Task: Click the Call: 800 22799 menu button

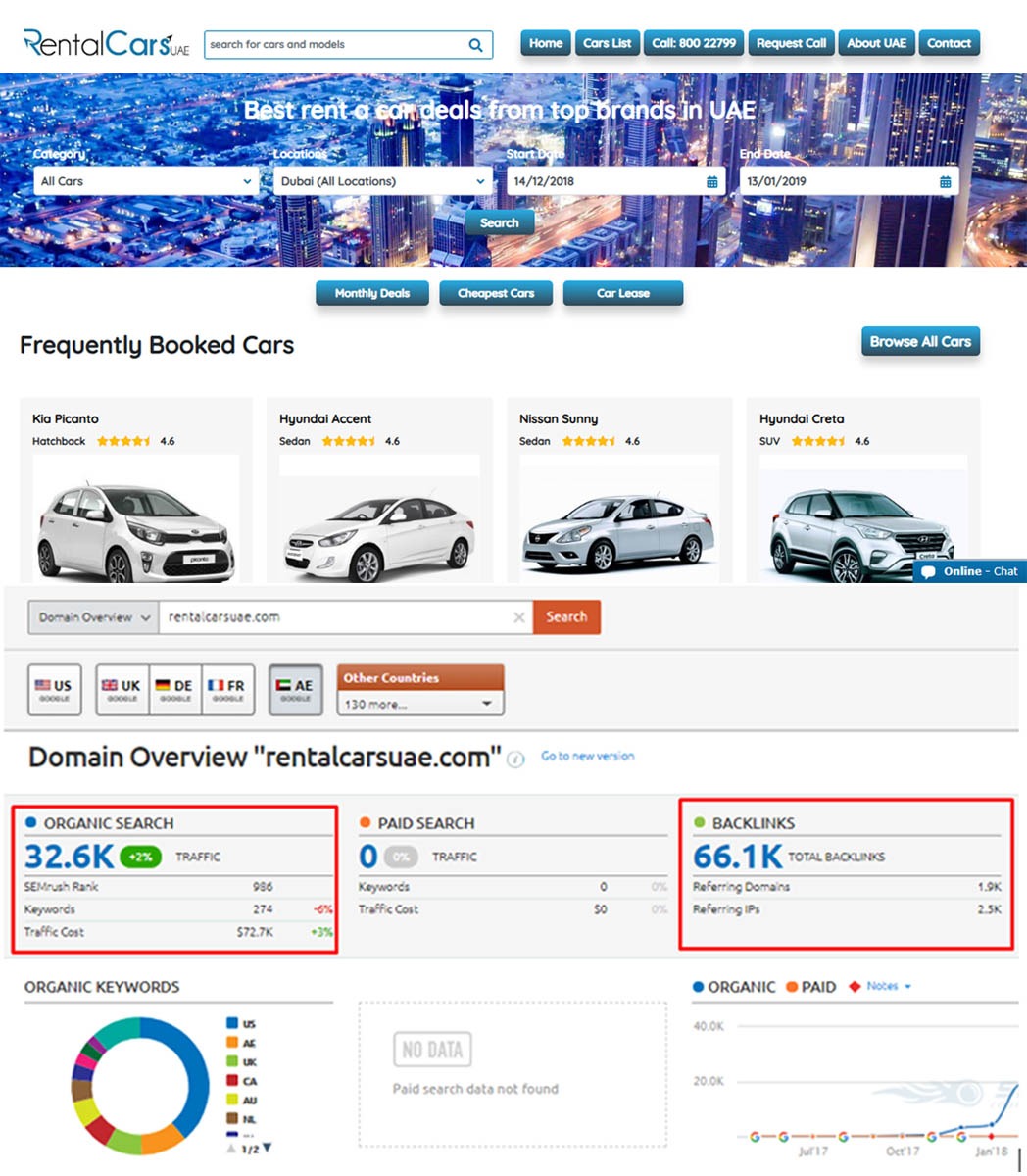Action: [x=694, y=43]
